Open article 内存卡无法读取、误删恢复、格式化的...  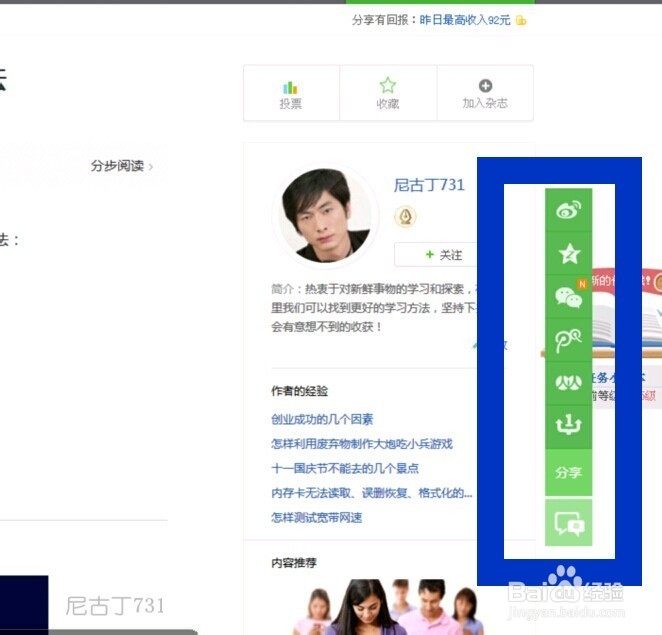click(372, 493)
